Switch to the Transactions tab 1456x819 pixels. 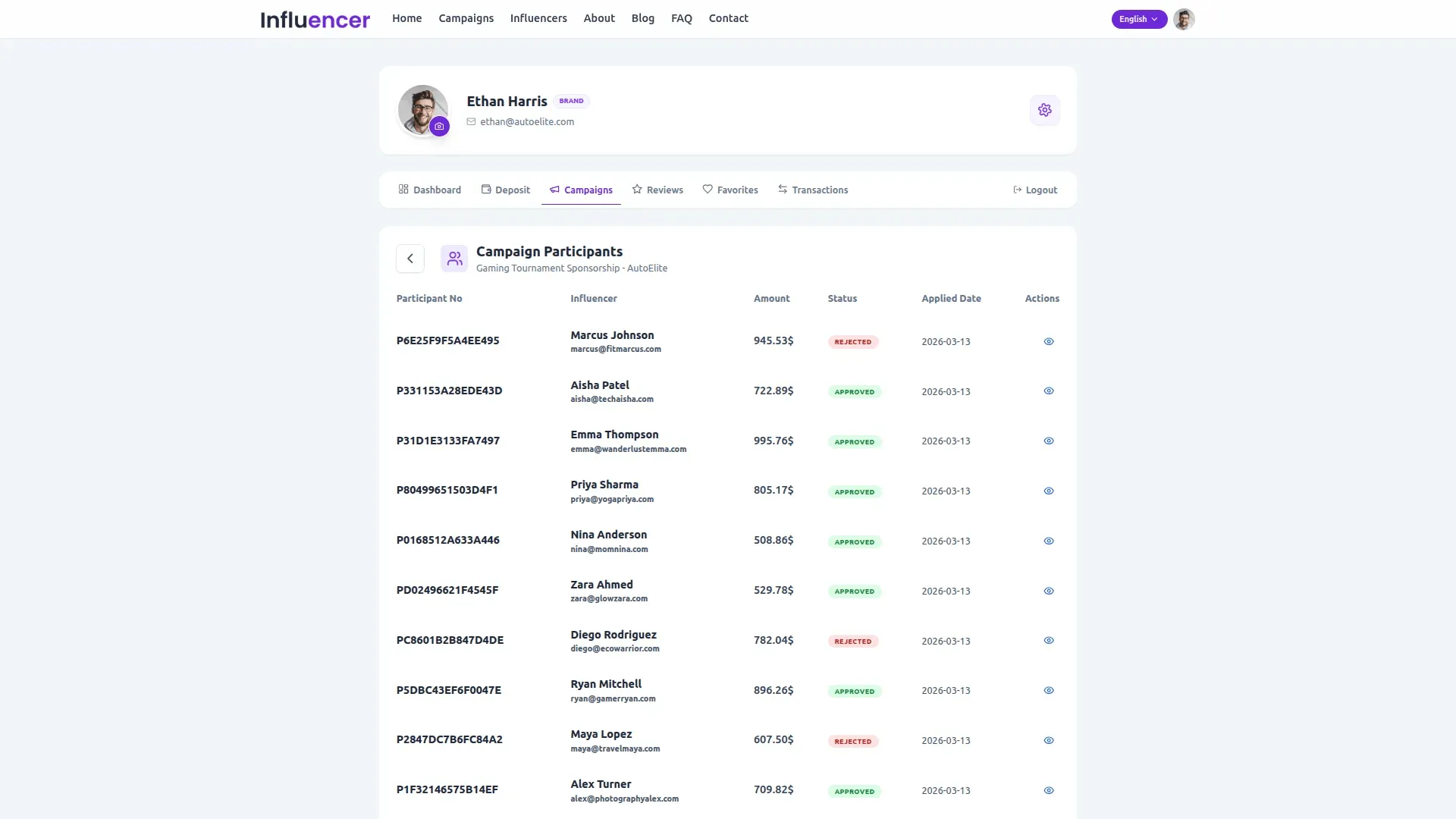[813, 190]
